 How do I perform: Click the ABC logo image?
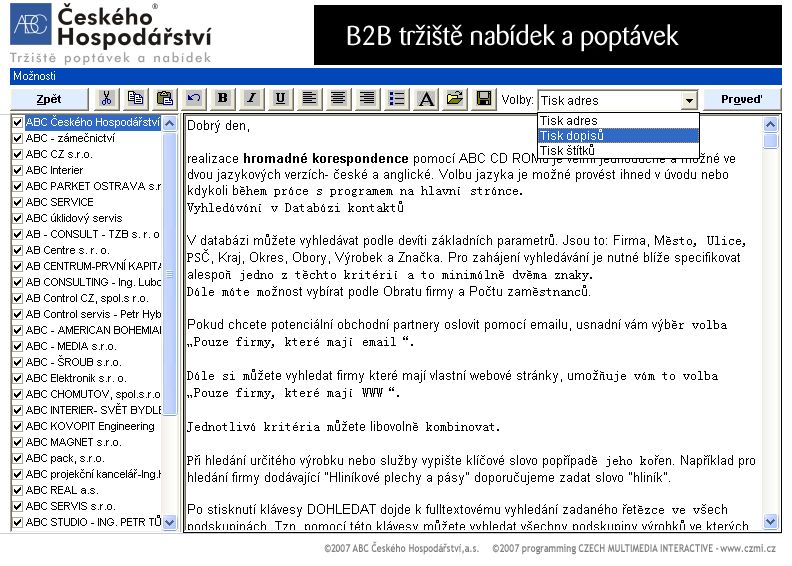[31, 24]
